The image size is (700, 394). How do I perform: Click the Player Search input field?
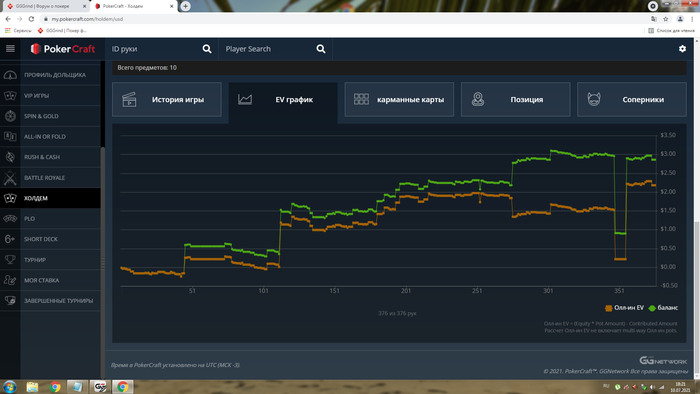point(268,49)
